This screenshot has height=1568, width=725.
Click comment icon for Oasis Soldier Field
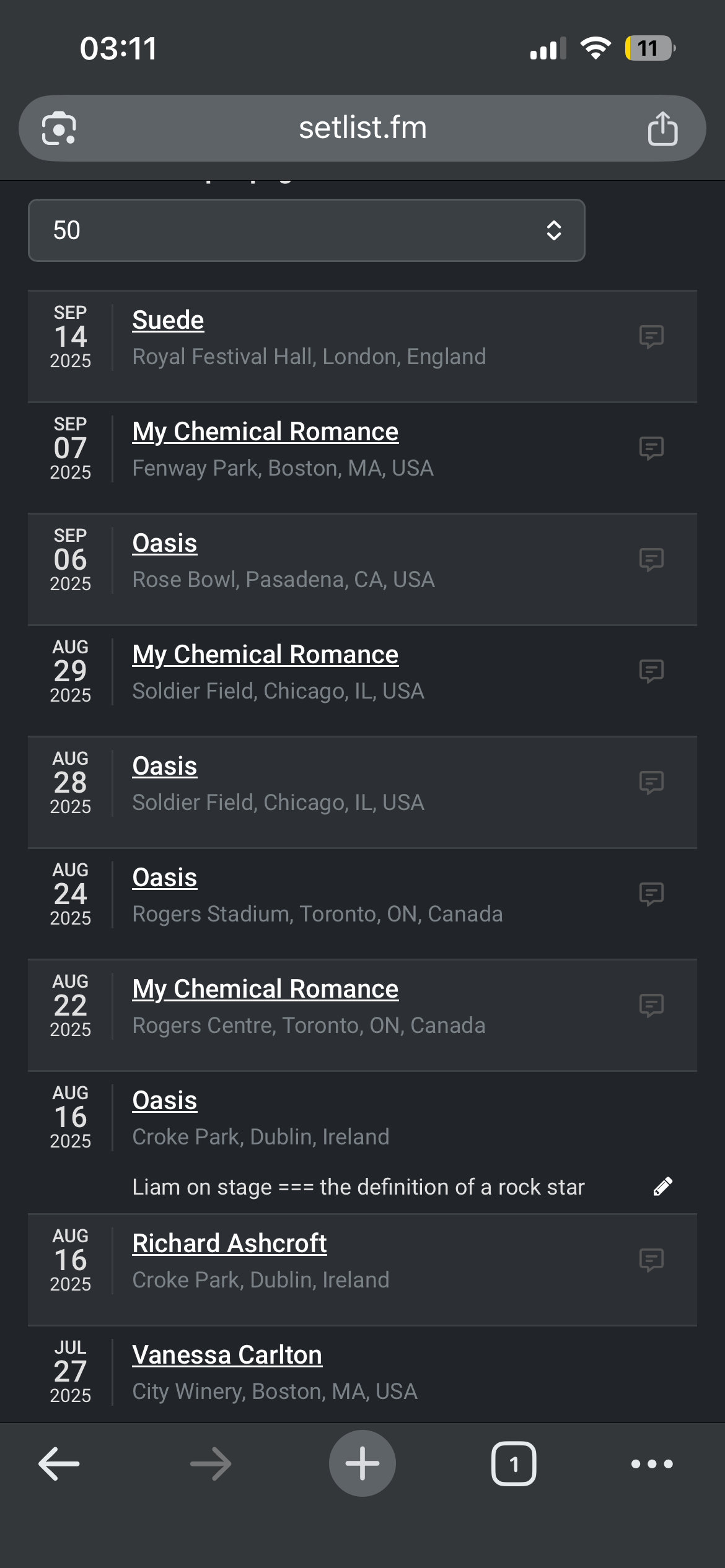click(x=651, y=783)
